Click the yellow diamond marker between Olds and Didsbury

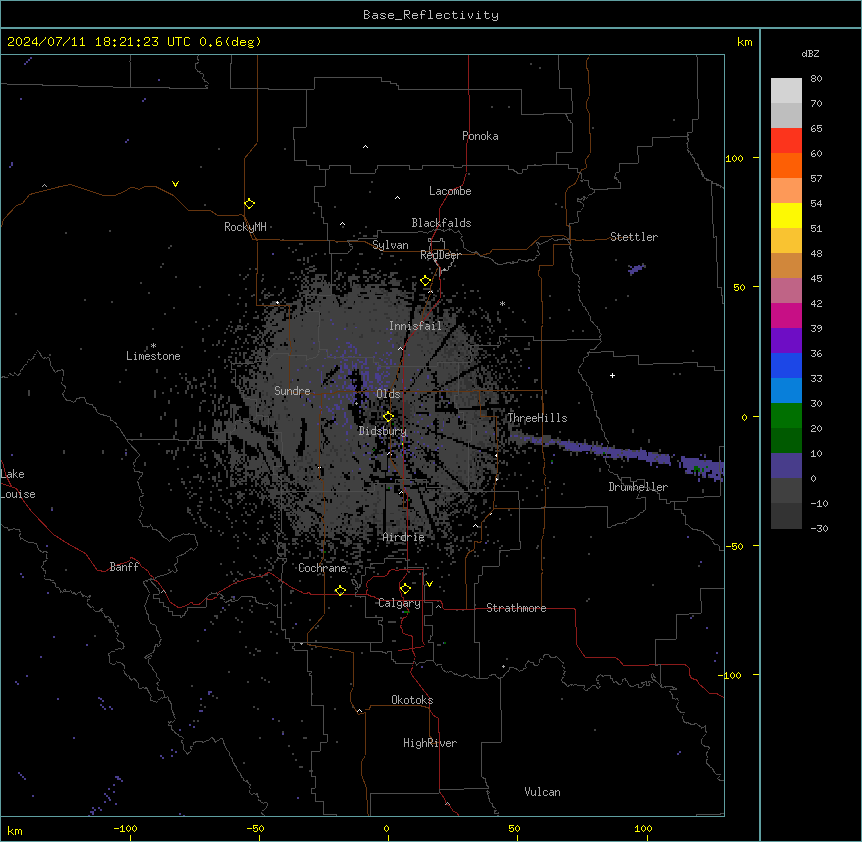[388, 417]
